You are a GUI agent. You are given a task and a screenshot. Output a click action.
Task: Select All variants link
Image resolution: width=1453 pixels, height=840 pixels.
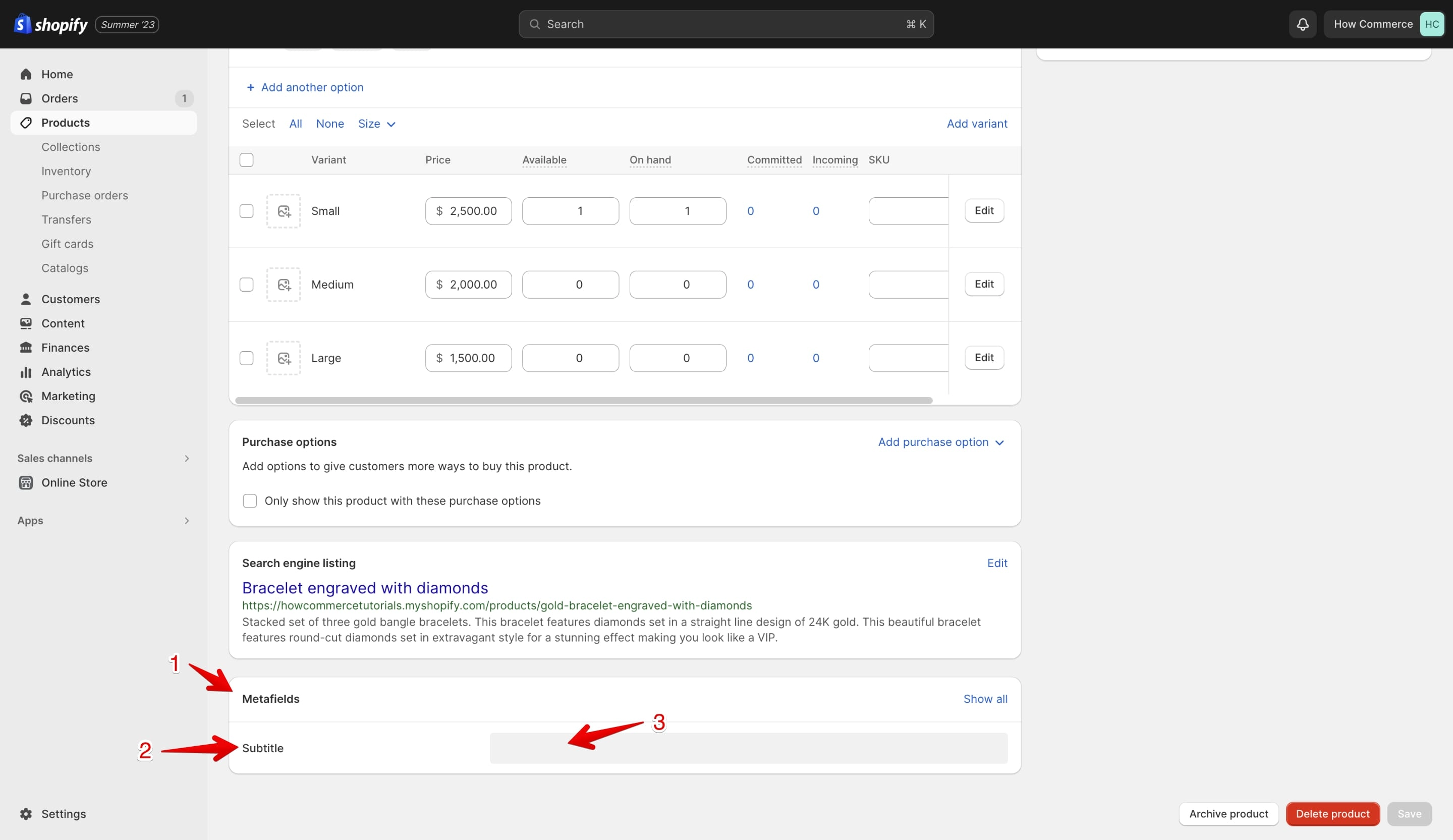[x=295, y=124]
